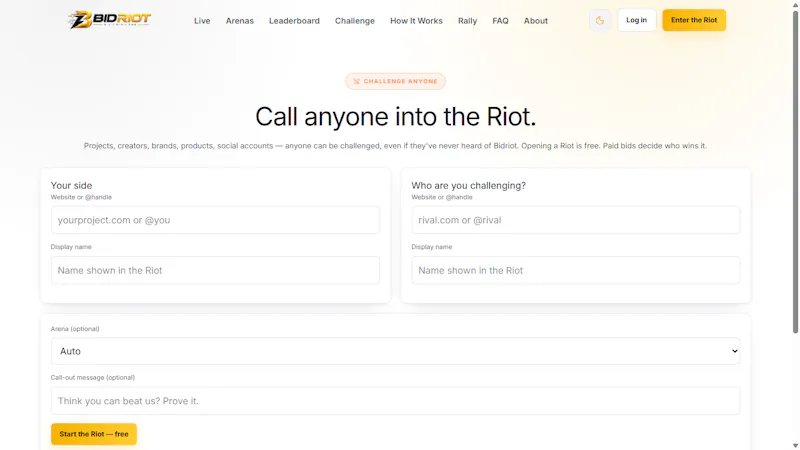Click the scrollbar up arrow
This screenshot has height=450, width=800.
tap(795, 4)
